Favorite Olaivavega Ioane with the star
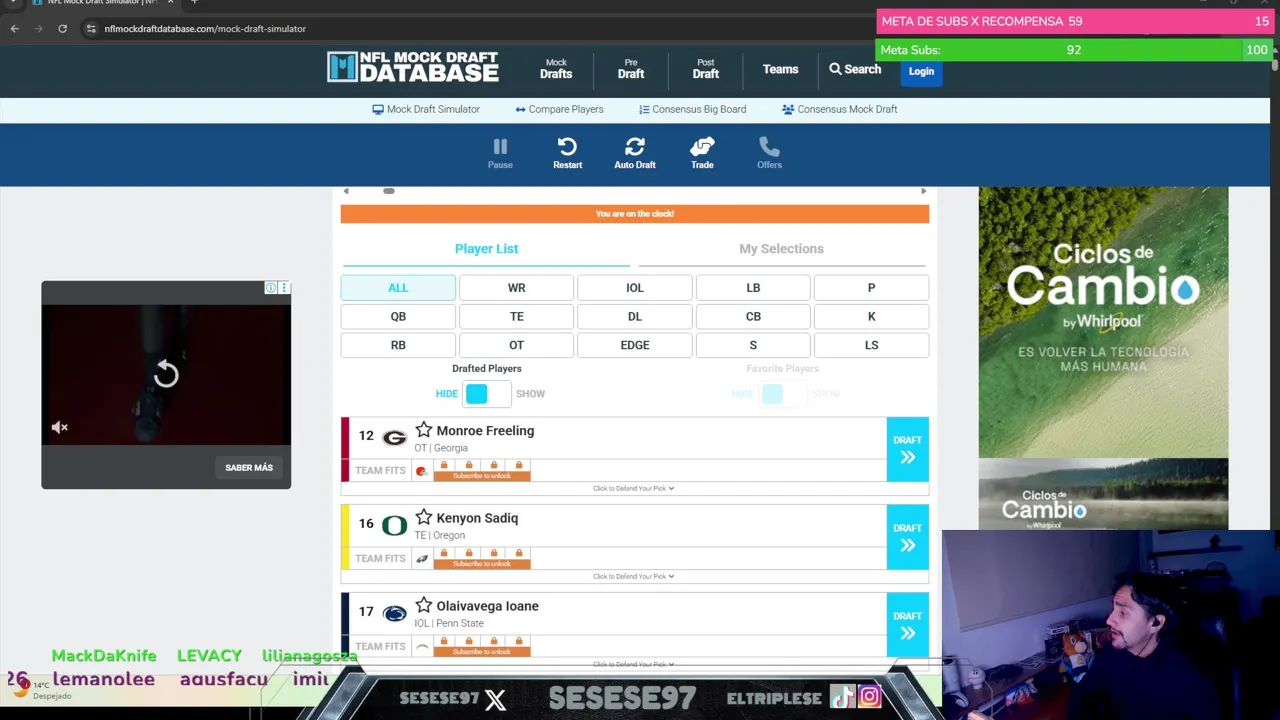1280x720 pixels. point(424,605)
